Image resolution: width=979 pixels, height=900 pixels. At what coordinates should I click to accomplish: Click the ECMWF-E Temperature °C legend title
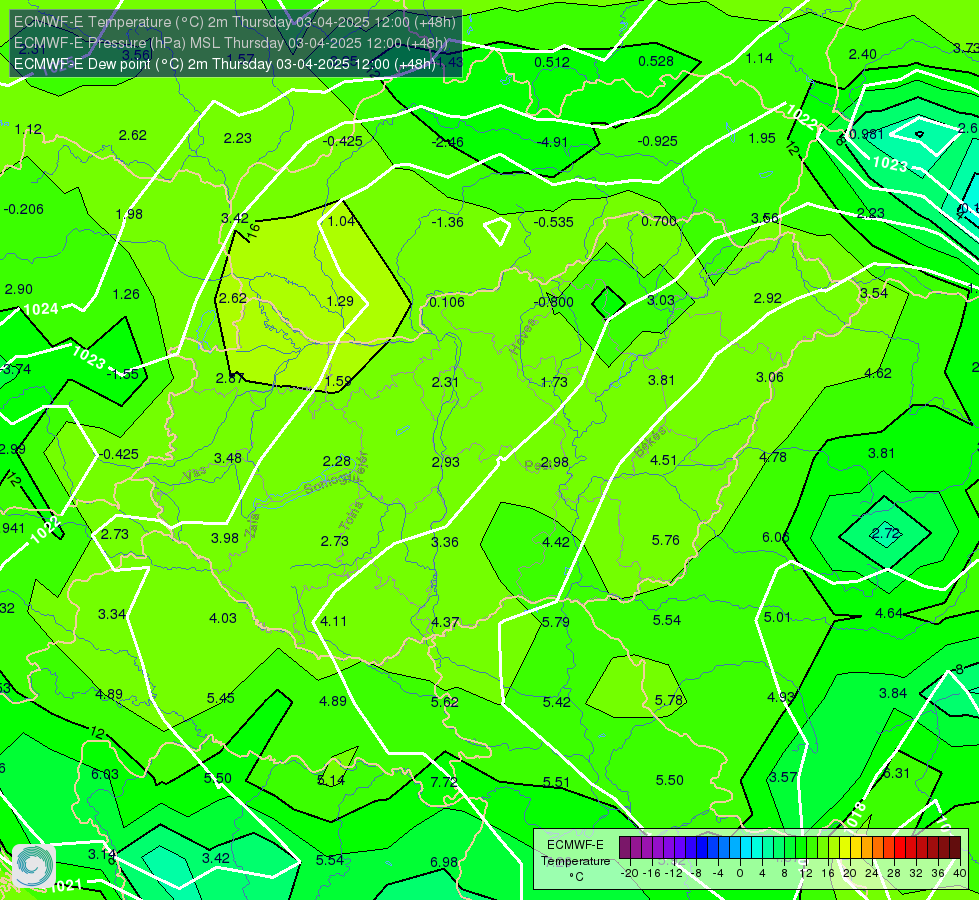point(575,861)
